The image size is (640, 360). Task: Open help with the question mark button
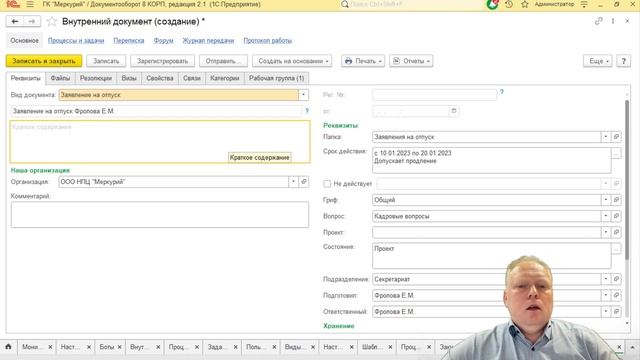tap(623, 61)
